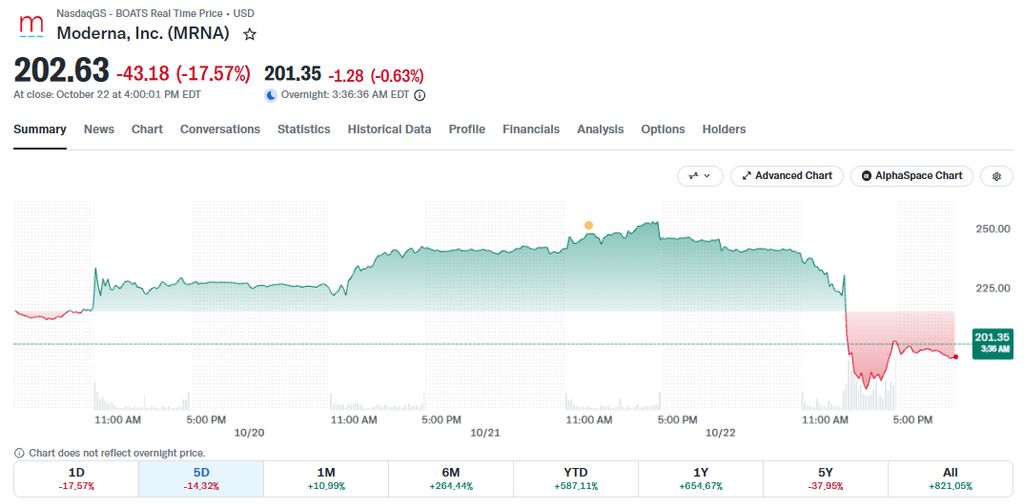Select the All time range
Image resolution: width=1024 pixels, height=504 pixels.
[950, 479]
